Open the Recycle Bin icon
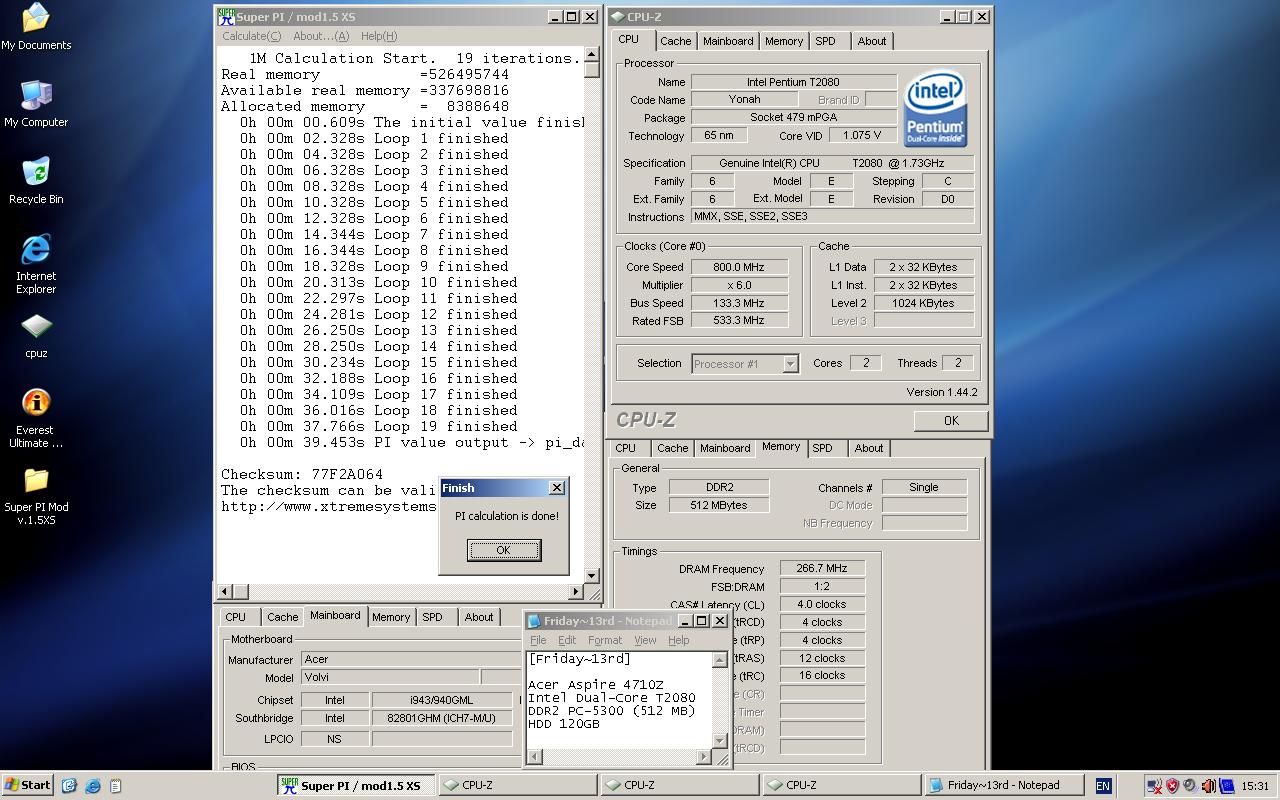This screenshot has height=800, width=1280. tap(36, 181)
